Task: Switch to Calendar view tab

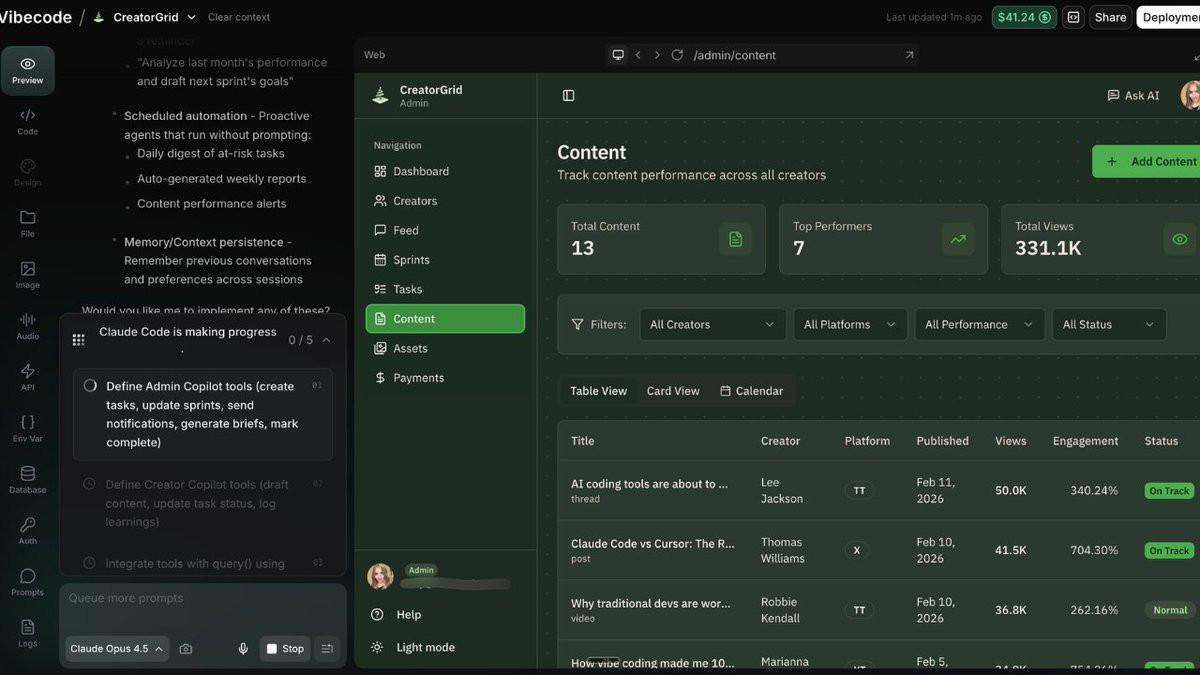Action: [x=752, y=391]
